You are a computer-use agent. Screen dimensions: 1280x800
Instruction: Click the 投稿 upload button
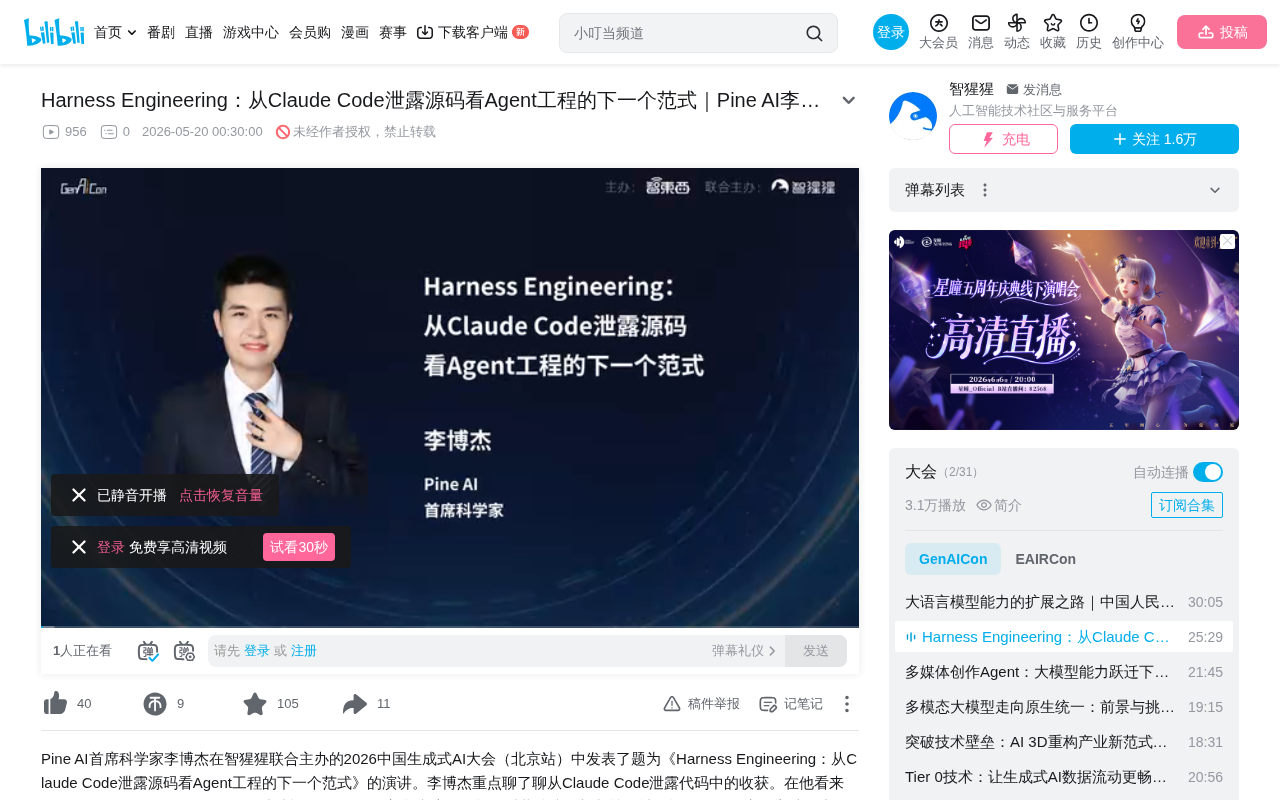pyautogui.click(x=1222, y=32)
